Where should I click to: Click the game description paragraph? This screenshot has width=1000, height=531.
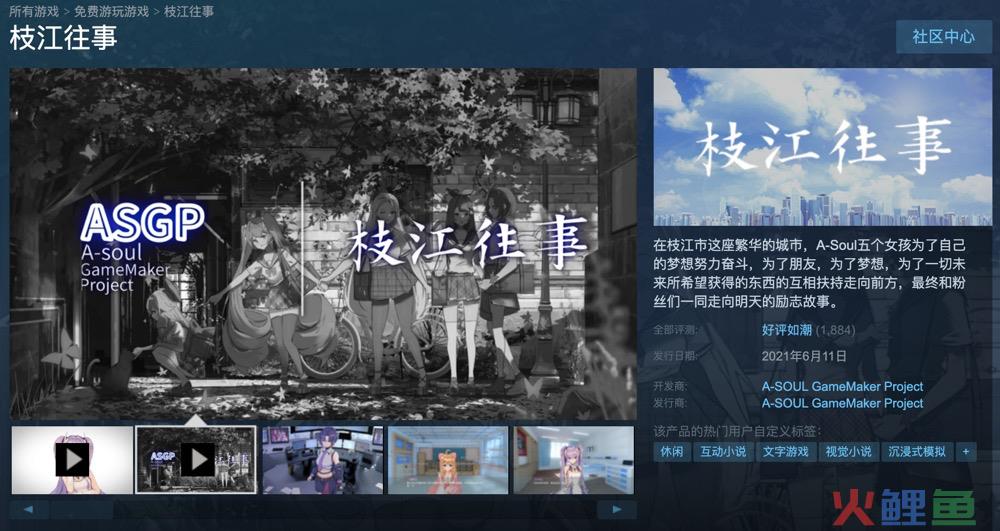coord(810,273)
